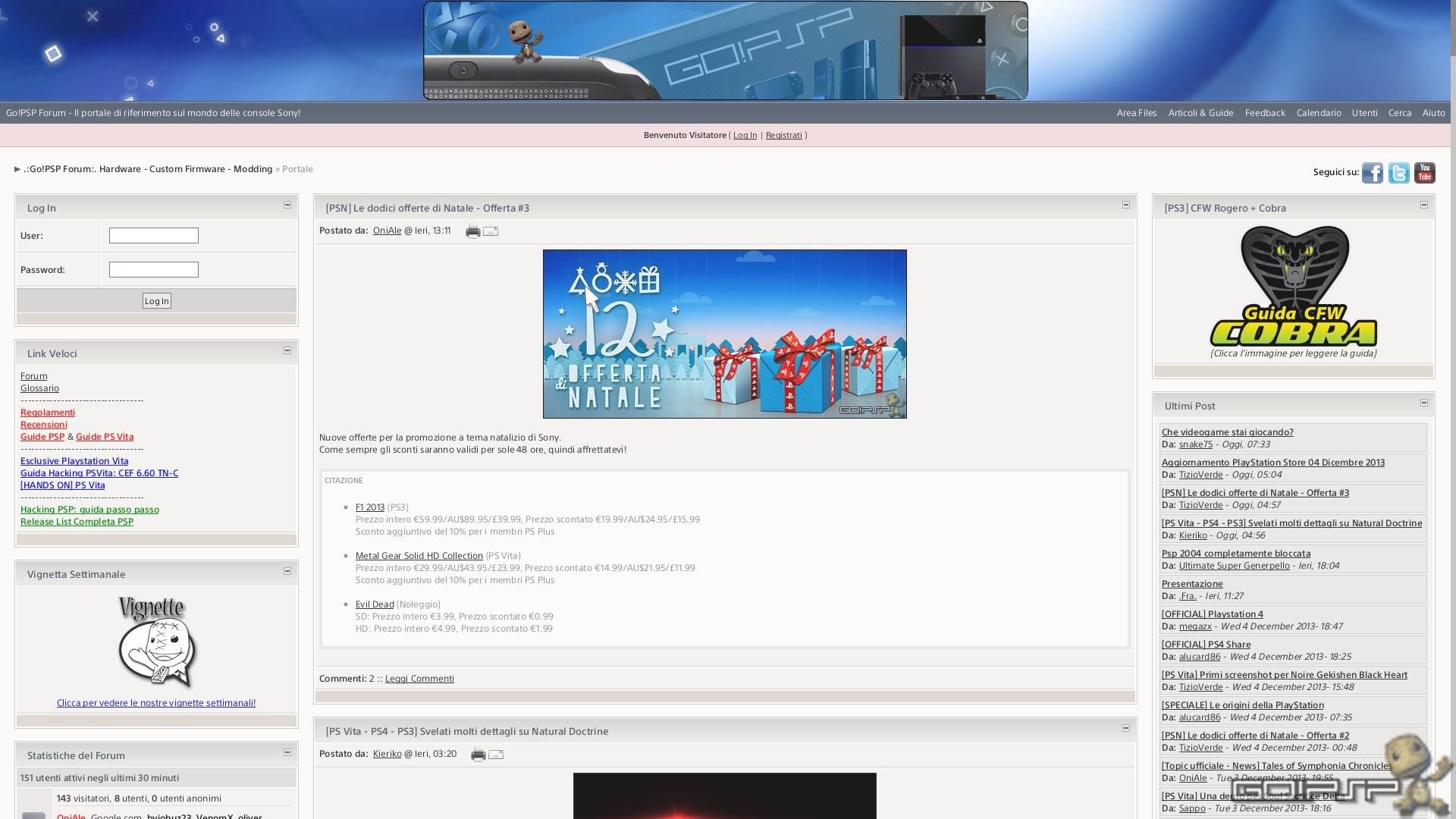
Task: Open Cerca in the top menu
Action: click(x=1400, y=113)
